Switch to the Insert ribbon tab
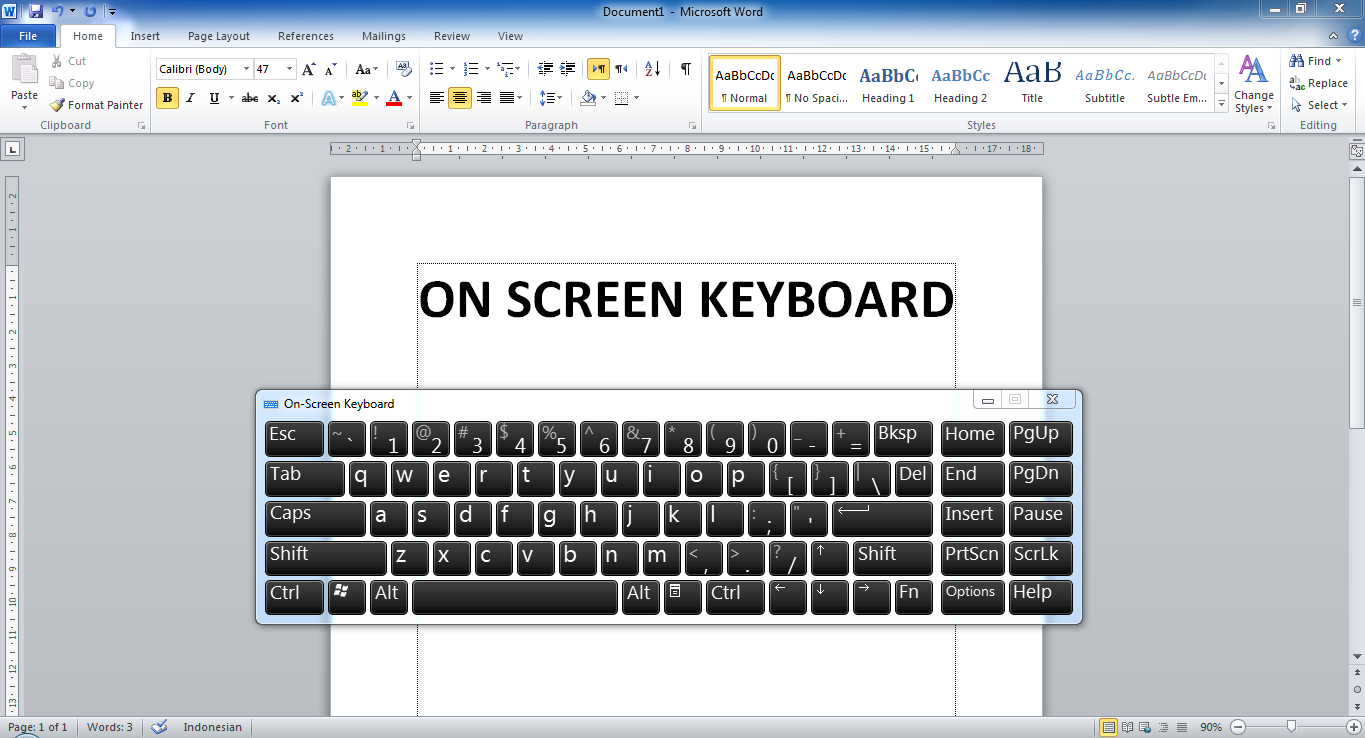The height and width of the screenshot is (738, 1365). point(145,35)
